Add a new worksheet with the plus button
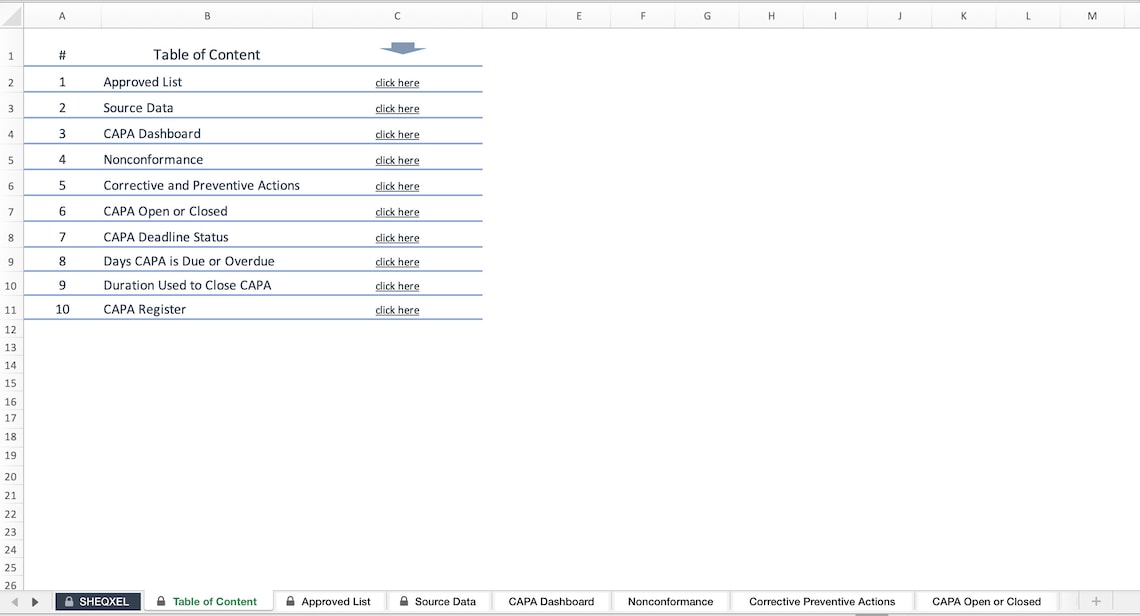Viewport: 1140px width, 616px height. coord(1096,601)
